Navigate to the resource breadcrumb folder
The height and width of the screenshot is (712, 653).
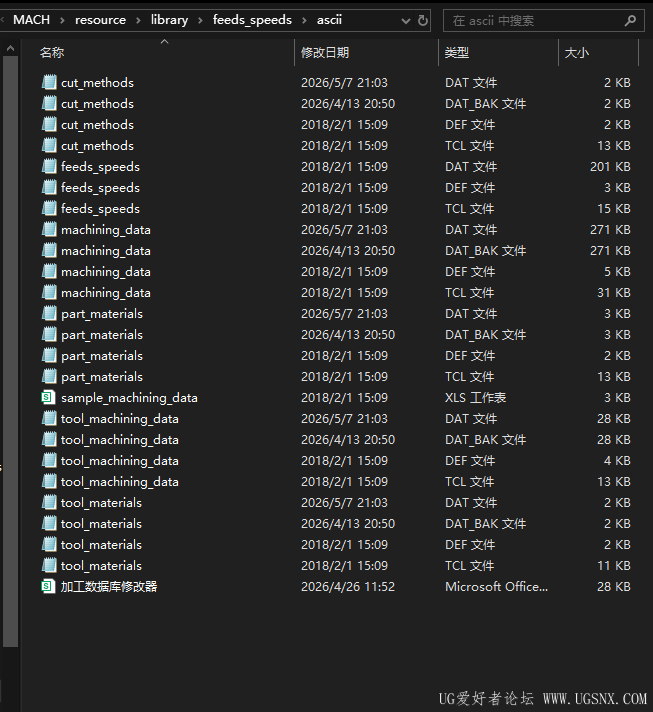pyautogui.click(x=100, y=20)
